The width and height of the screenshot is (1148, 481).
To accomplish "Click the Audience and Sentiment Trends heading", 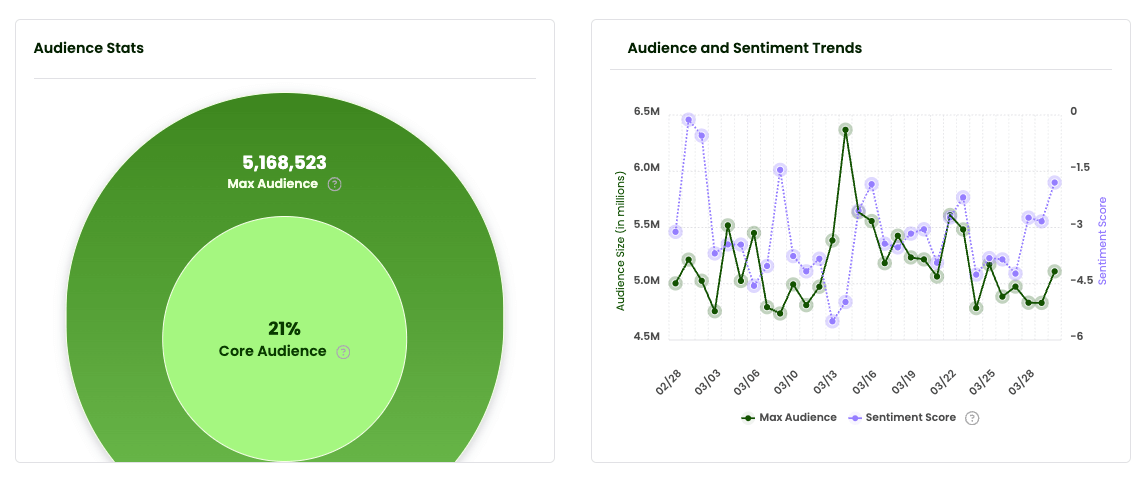I will click(x=744, y=48).
